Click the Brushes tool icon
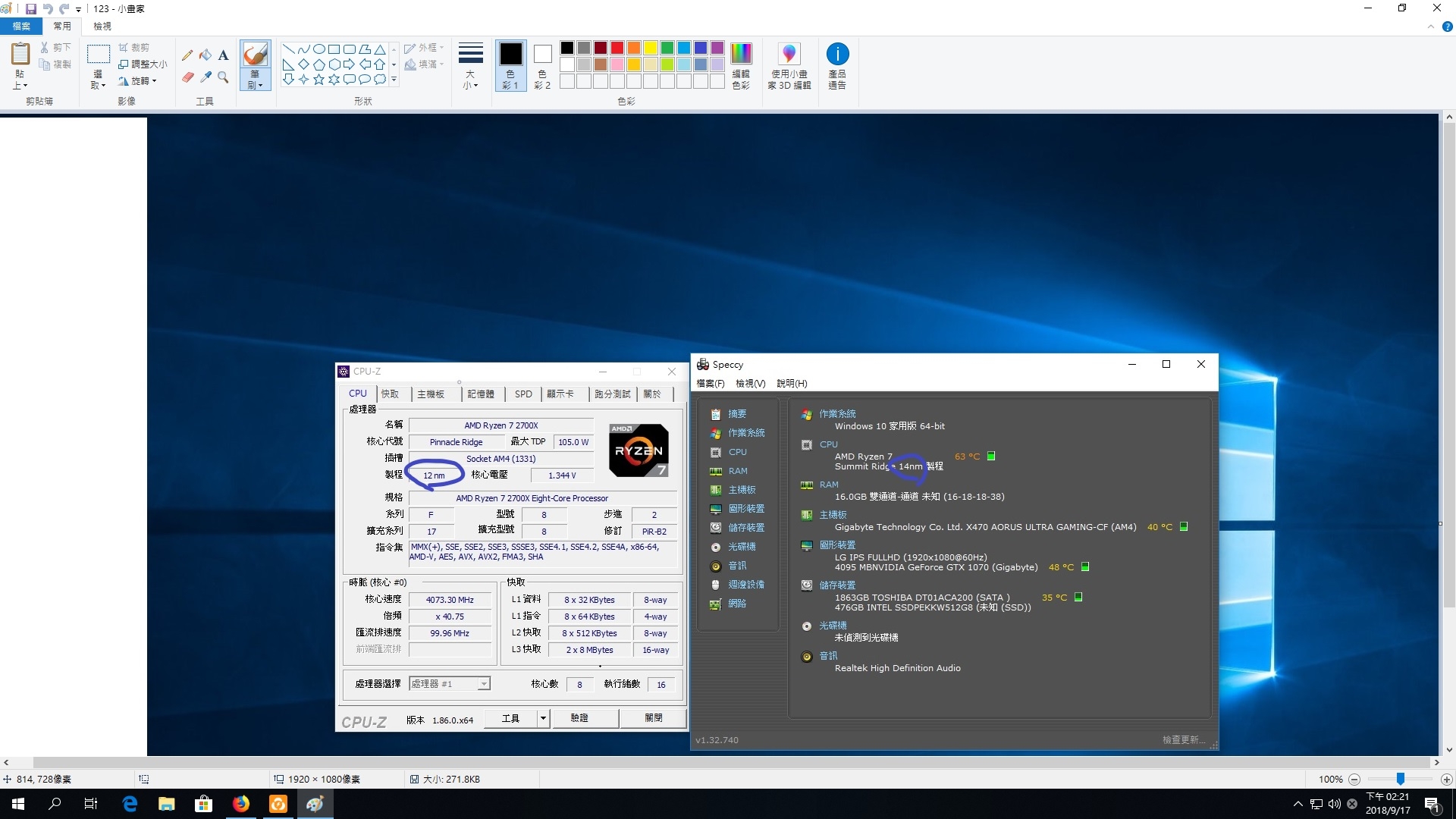Viewport: 1456px width, 819px height. (256, 55)
